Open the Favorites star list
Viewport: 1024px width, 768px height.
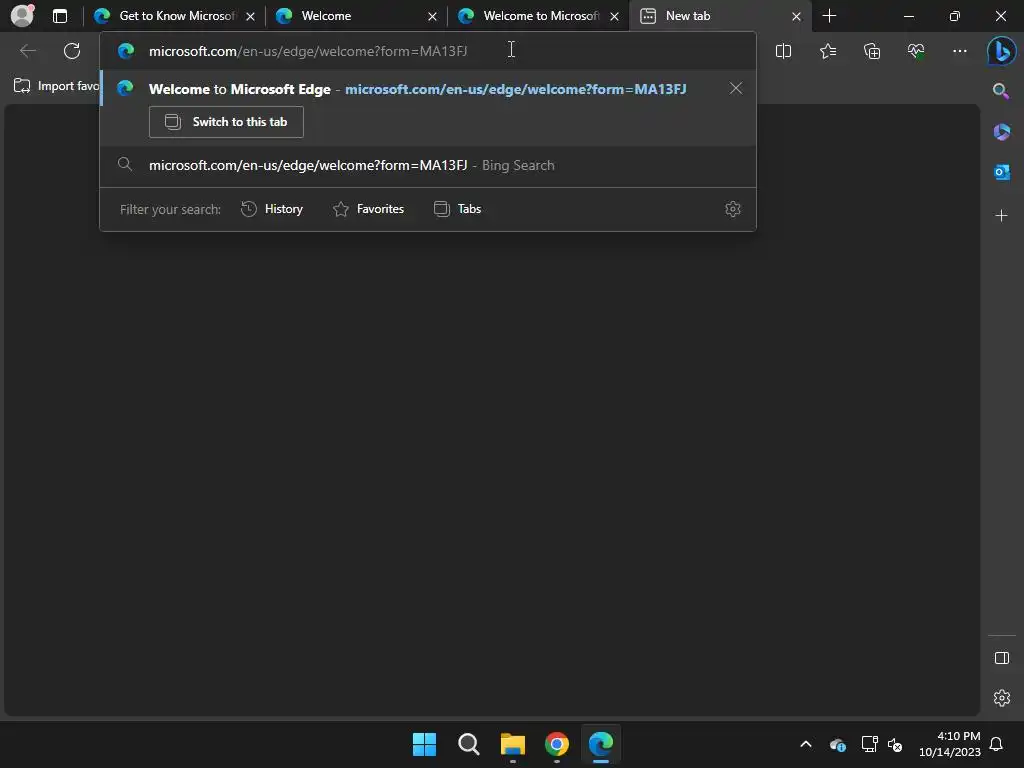pyautogui.click(x=827, y=51)
